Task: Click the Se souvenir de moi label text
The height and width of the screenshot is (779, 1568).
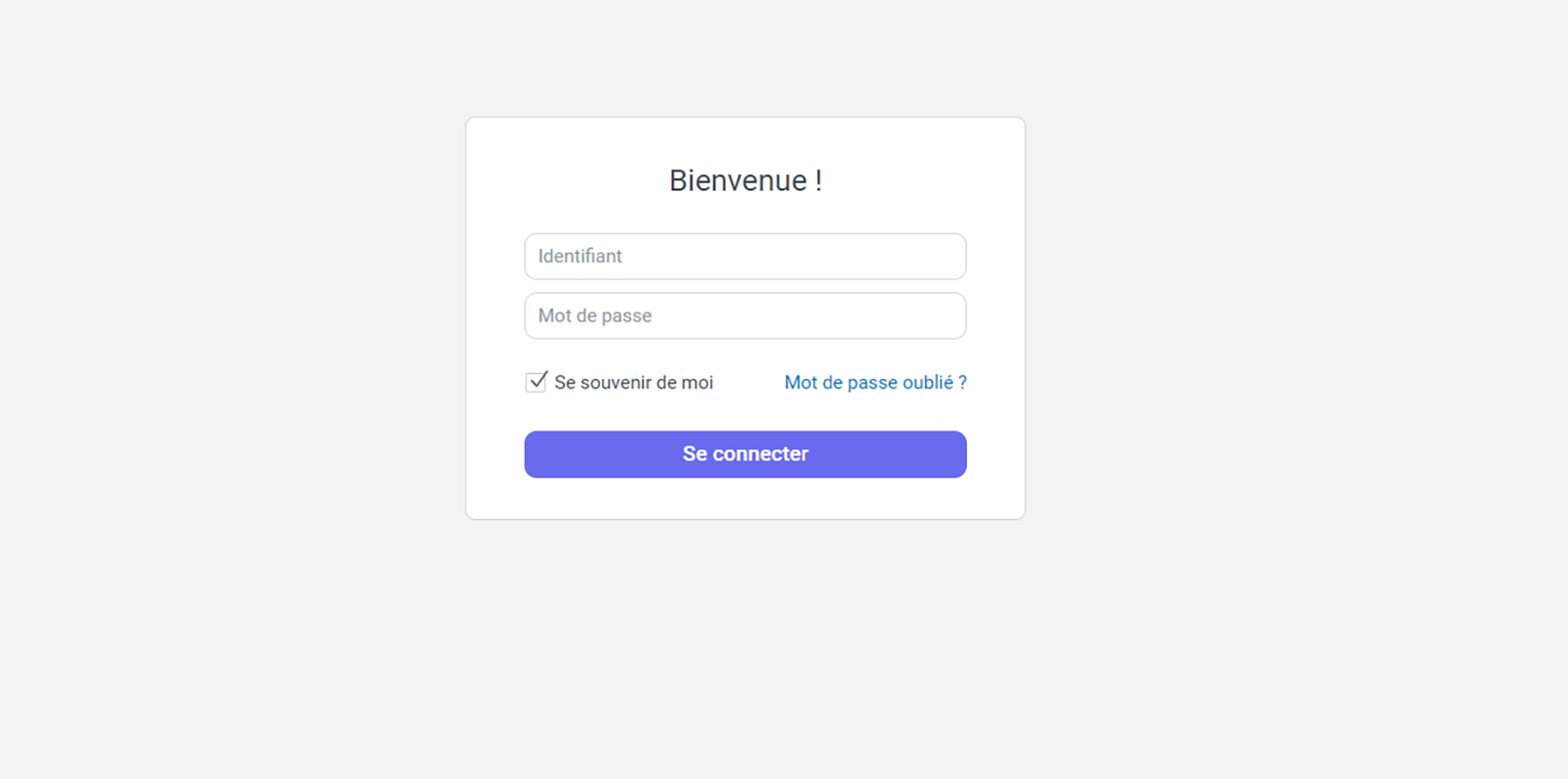Action: [634, 383]
